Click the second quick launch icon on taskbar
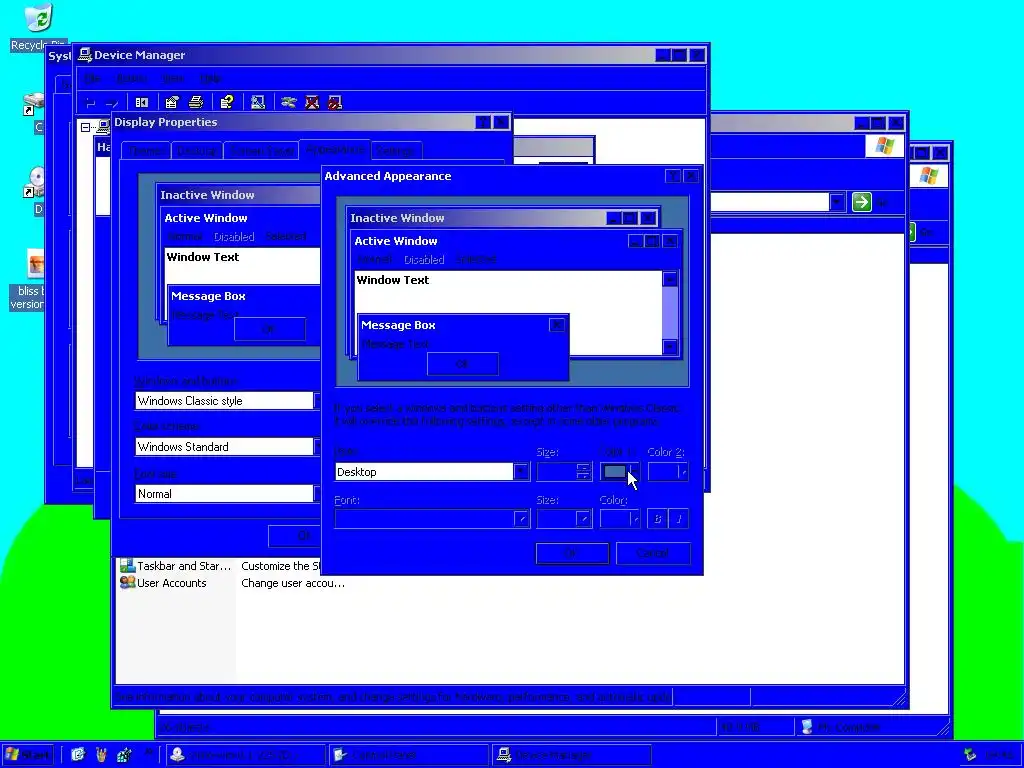Screen dimensions: 1024x768 tap(101, 755)
